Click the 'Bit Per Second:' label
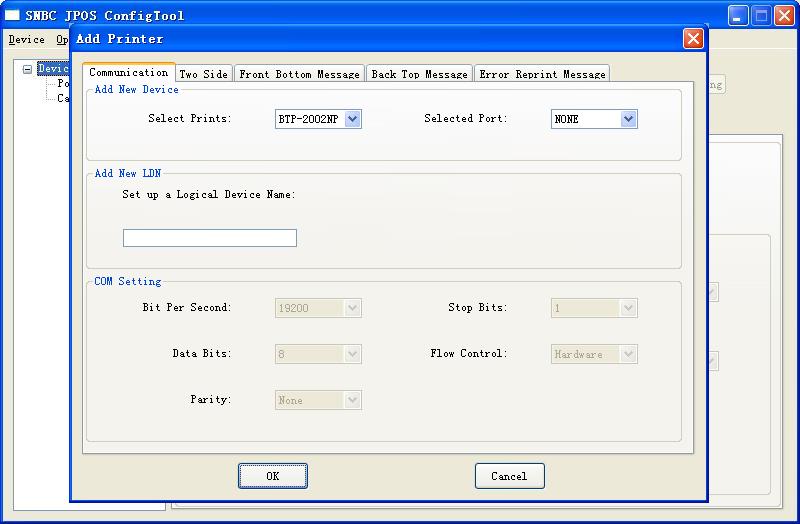The width and height of the screenshot is (800, 524). [187, 307]
